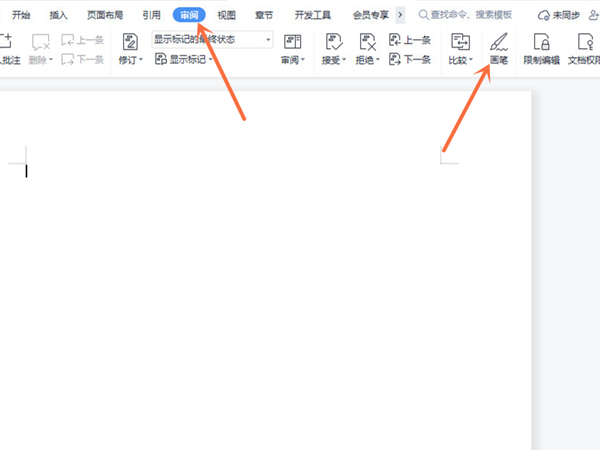
Task: Select the 画笔 pen tool
Action: 497,42
